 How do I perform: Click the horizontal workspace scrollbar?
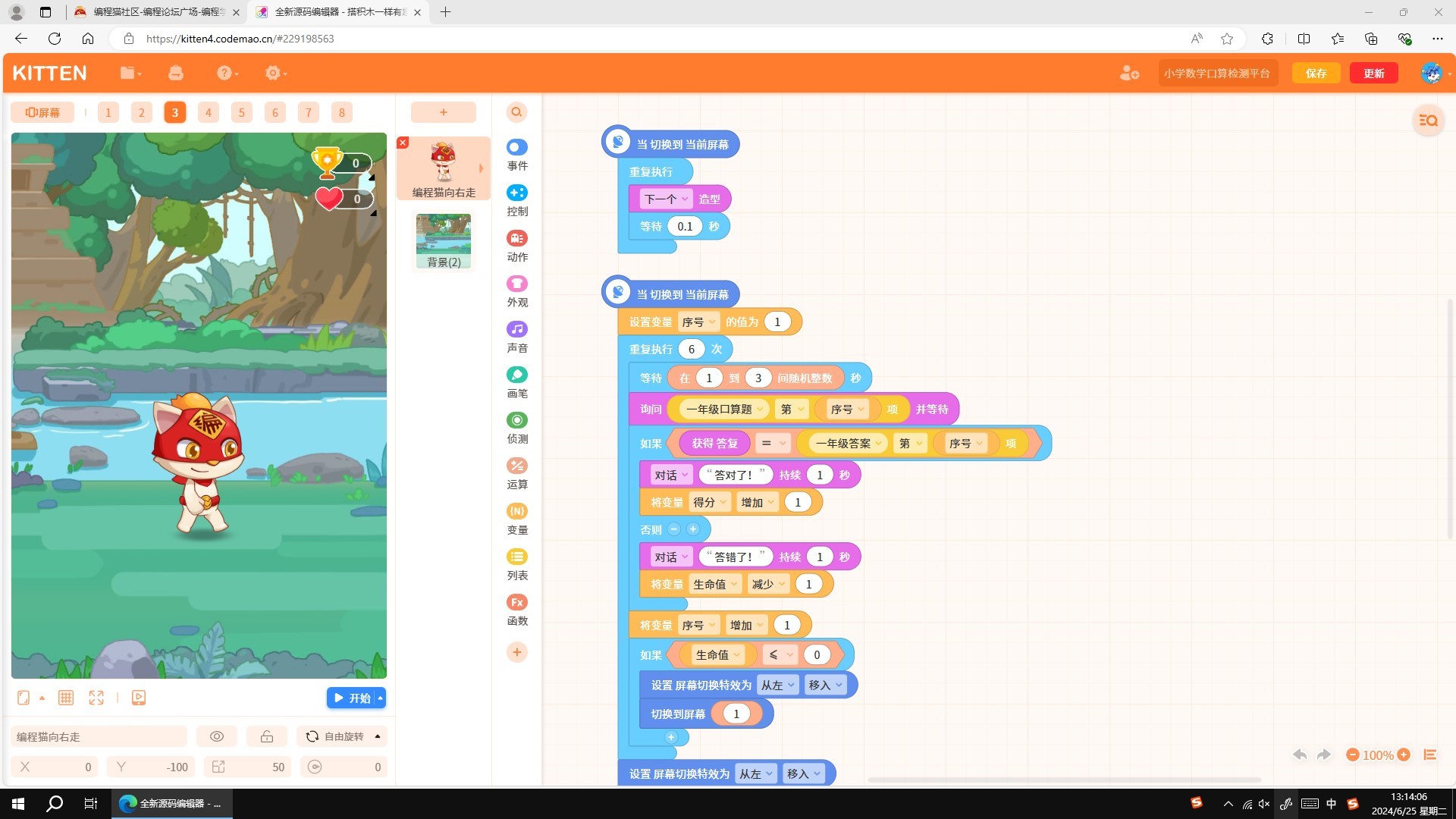1064,780
